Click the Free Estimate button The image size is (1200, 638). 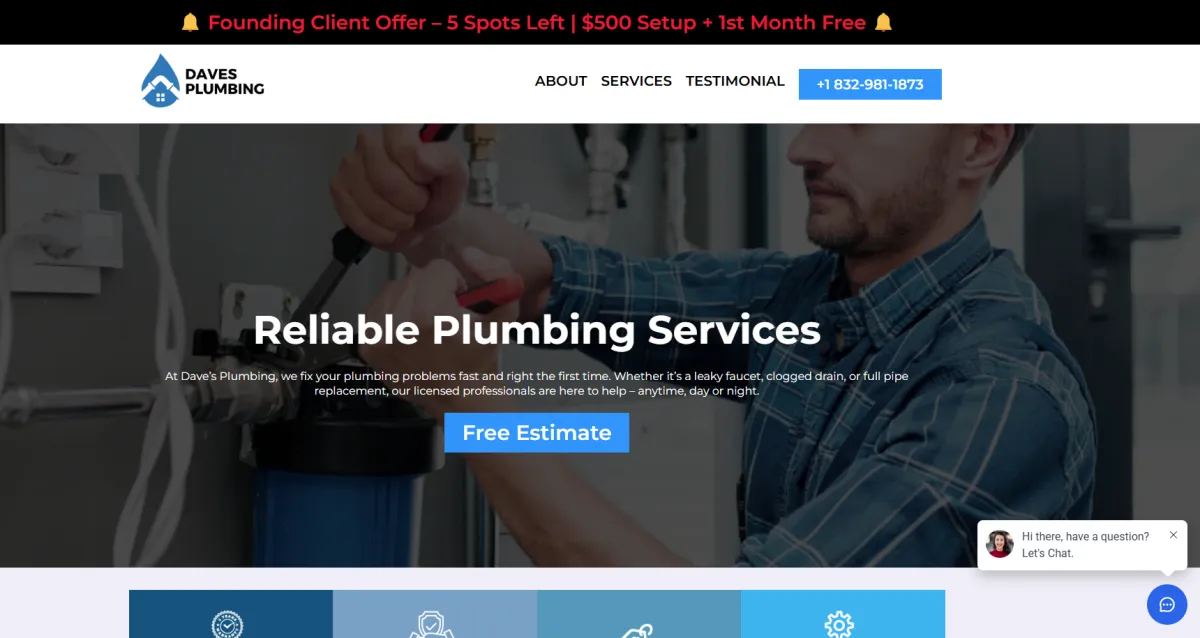click(x=537, y=432)
